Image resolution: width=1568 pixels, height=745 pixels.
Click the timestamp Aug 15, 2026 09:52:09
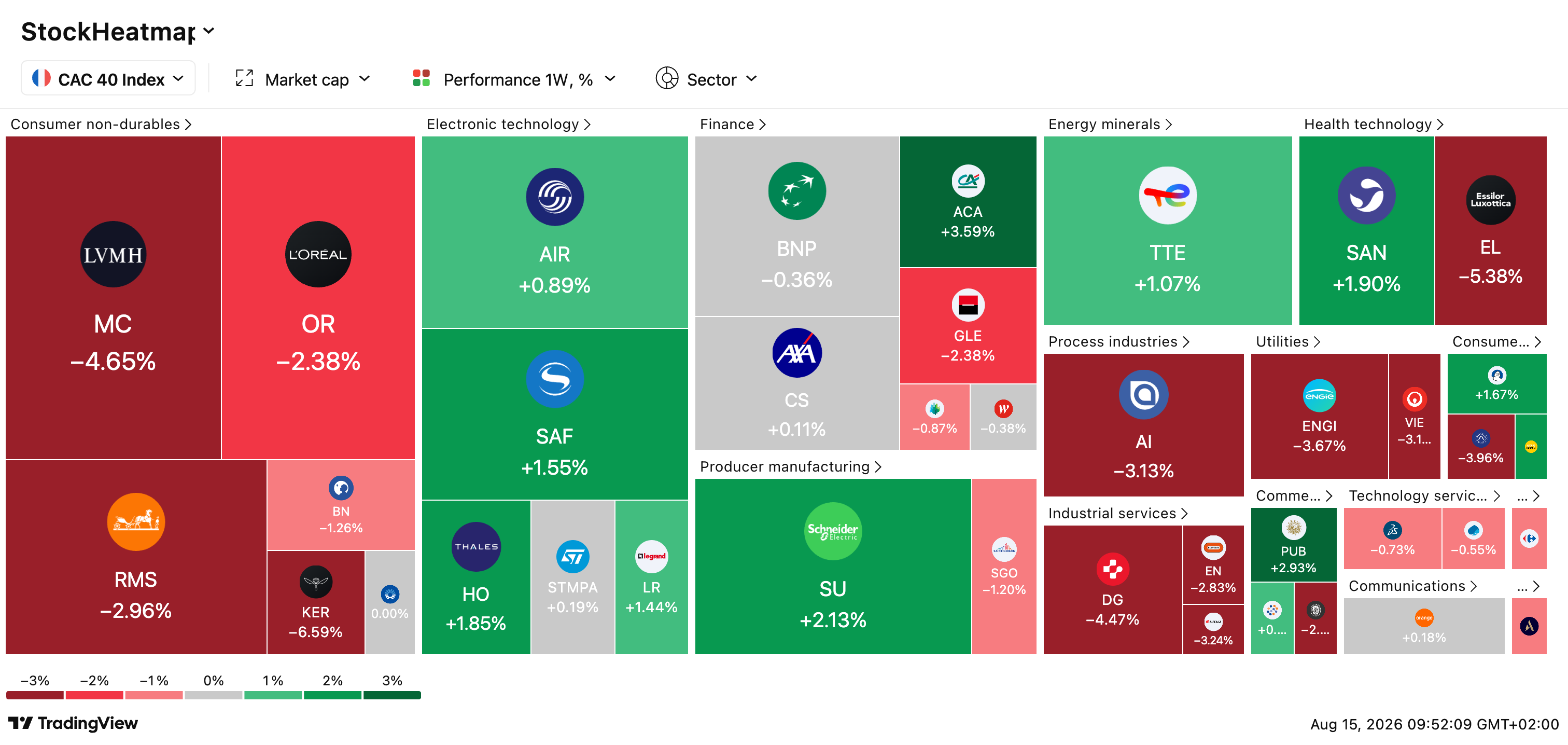click(1434, 724)
